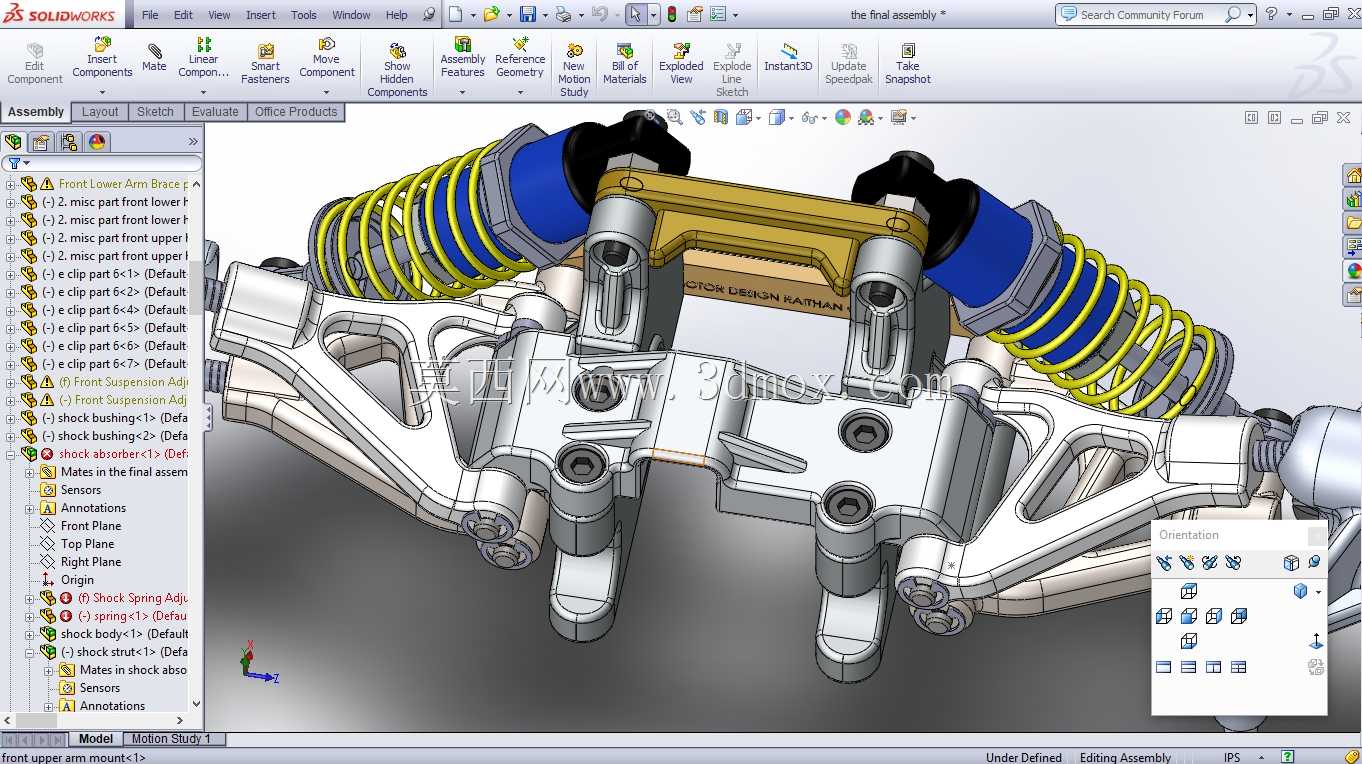Click the Normal To icon in Orientation
1362x764 pixels.
tap(1316, 641)
